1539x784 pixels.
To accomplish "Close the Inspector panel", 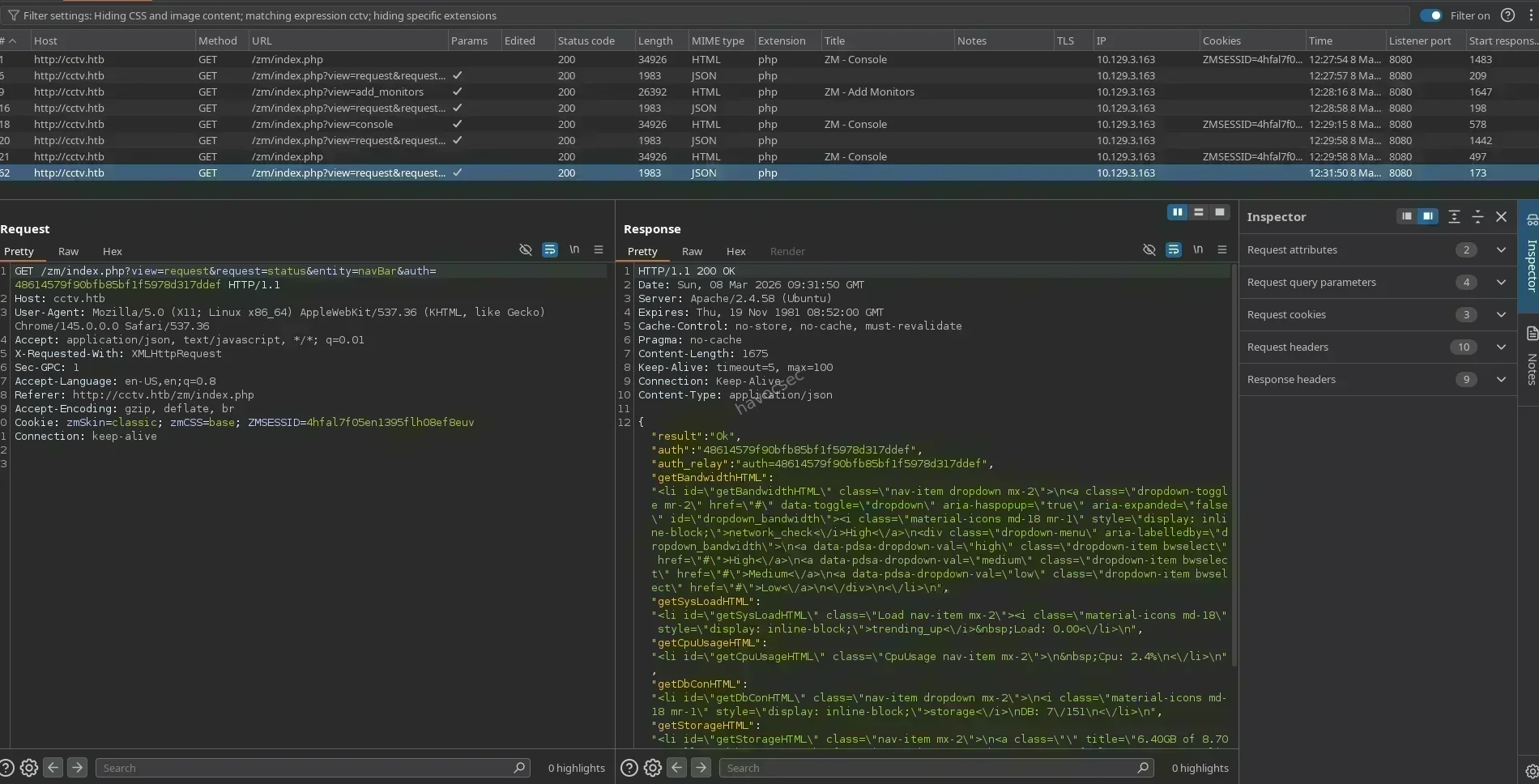I will tap(1501, 216).
